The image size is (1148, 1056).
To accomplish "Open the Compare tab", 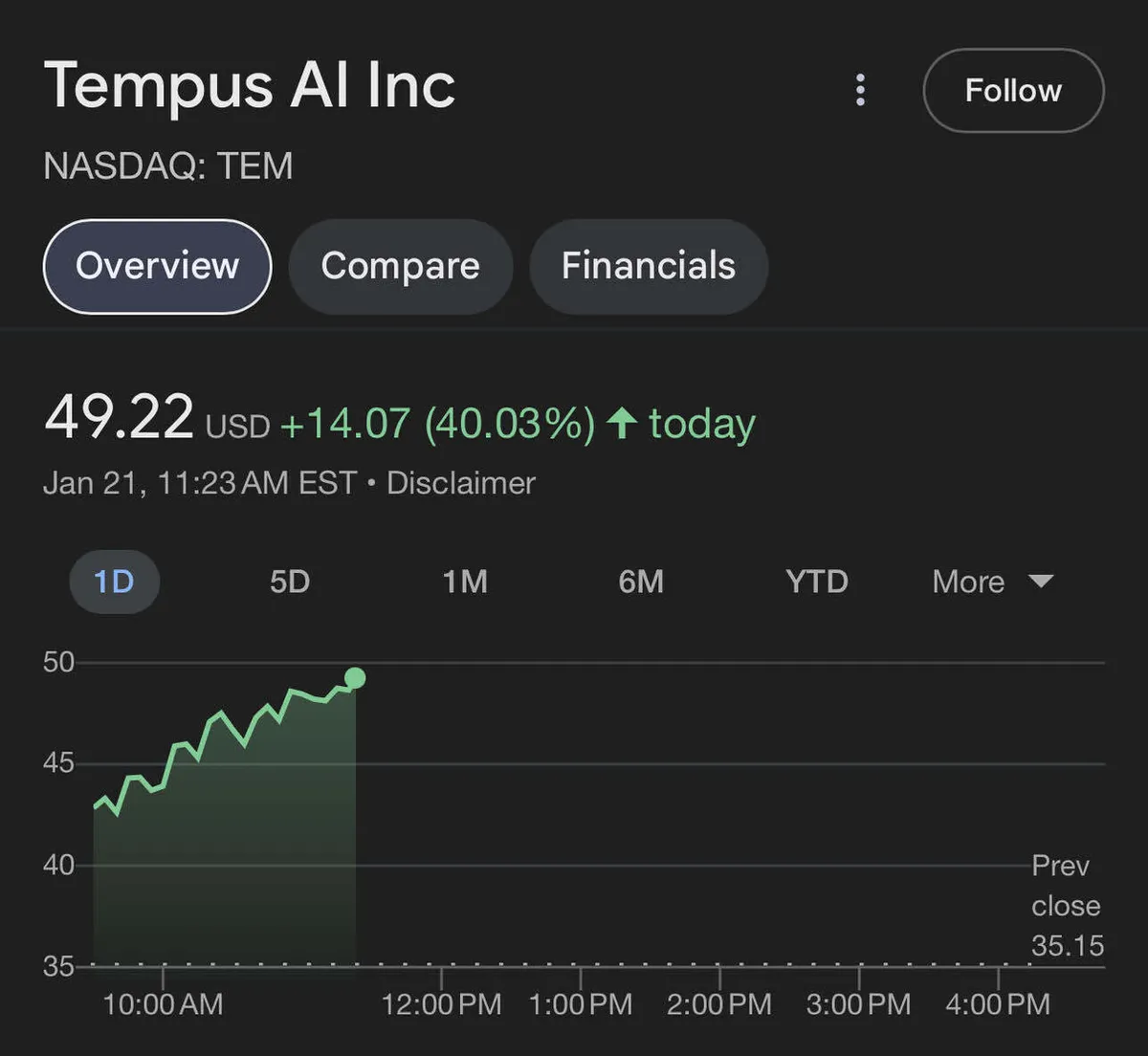I will click(x=400, y=266).
